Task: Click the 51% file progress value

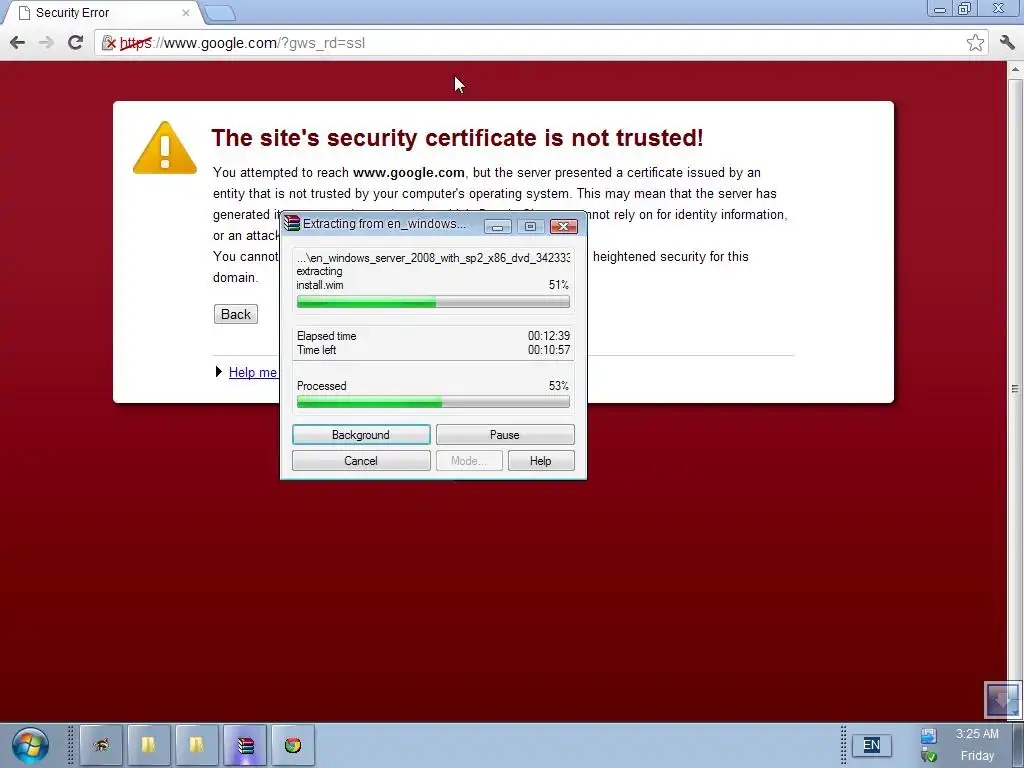Action: pos(559,285)
